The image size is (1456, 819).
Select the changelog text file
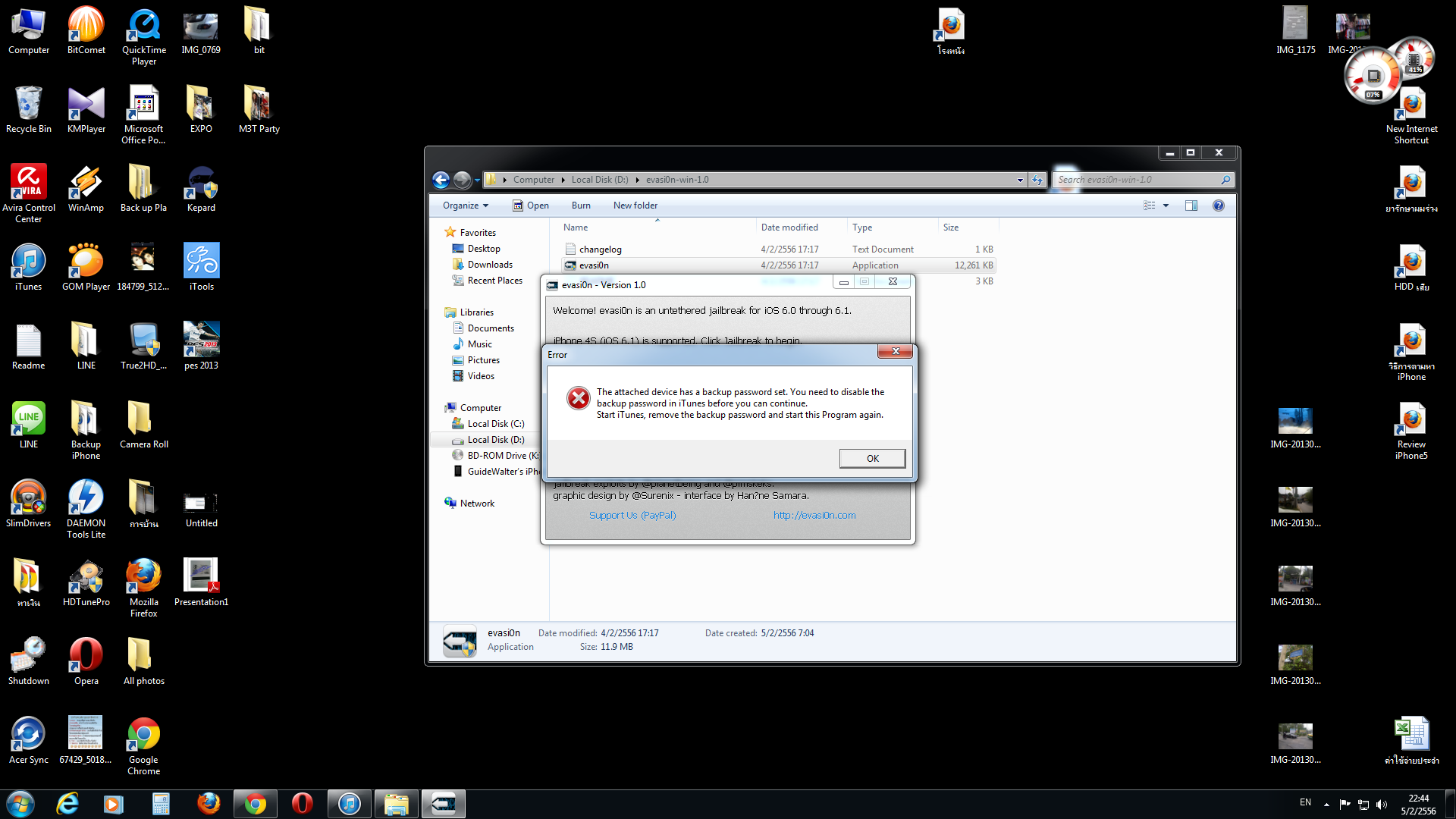click(x=600, y=249)
